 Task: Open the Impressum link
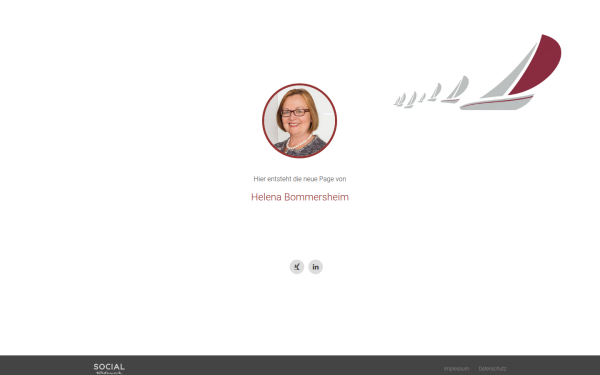click(456, 369)
